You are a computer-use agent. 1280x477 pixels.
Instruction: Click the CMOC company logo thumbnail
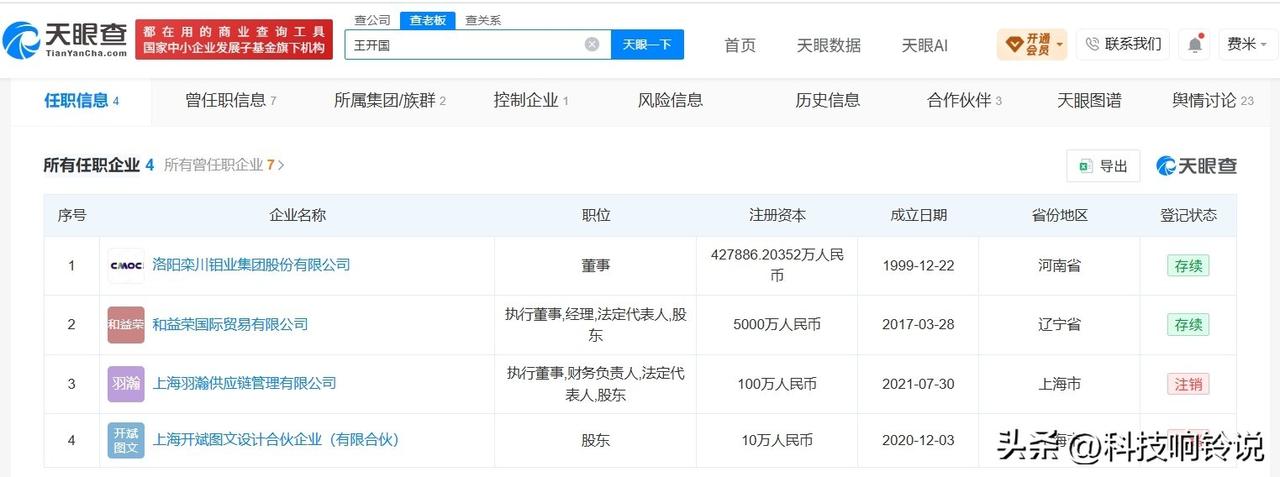point(126,266)
